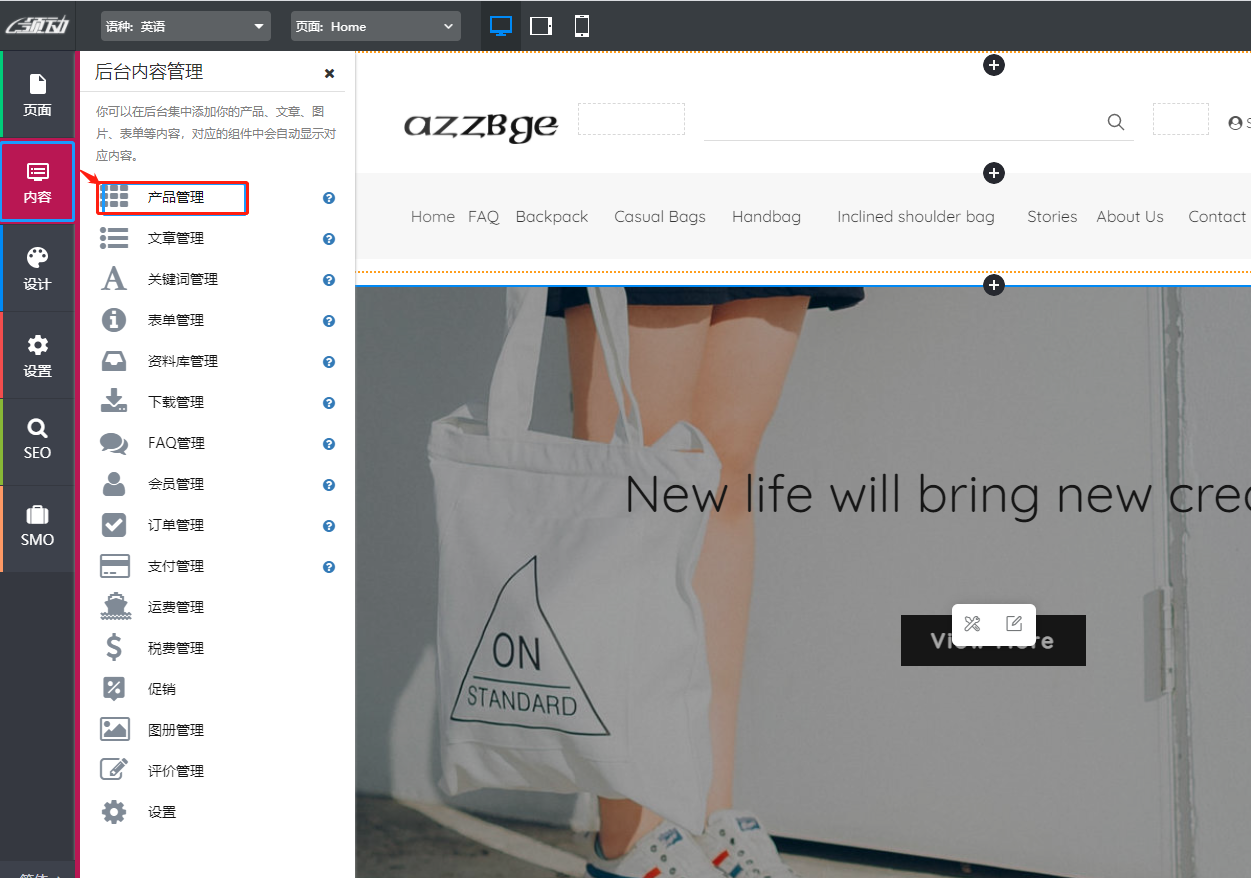Open the 设计 palette sidebar icon

pyautogui.click(x=37, y=268)
